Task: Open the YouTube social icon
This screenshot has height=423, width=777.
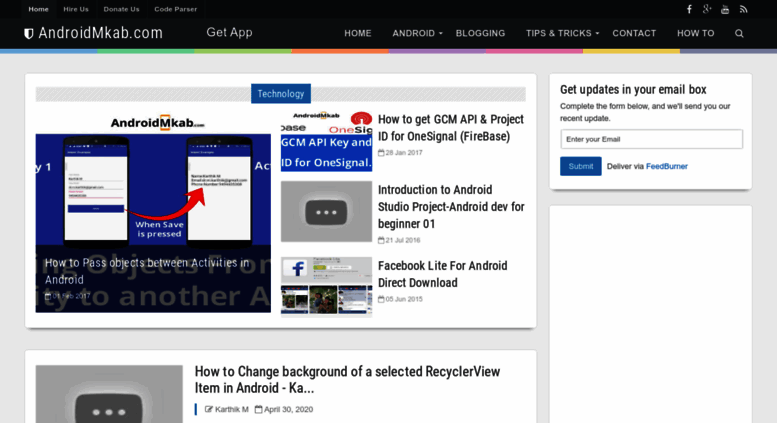Action: point(725,9)
